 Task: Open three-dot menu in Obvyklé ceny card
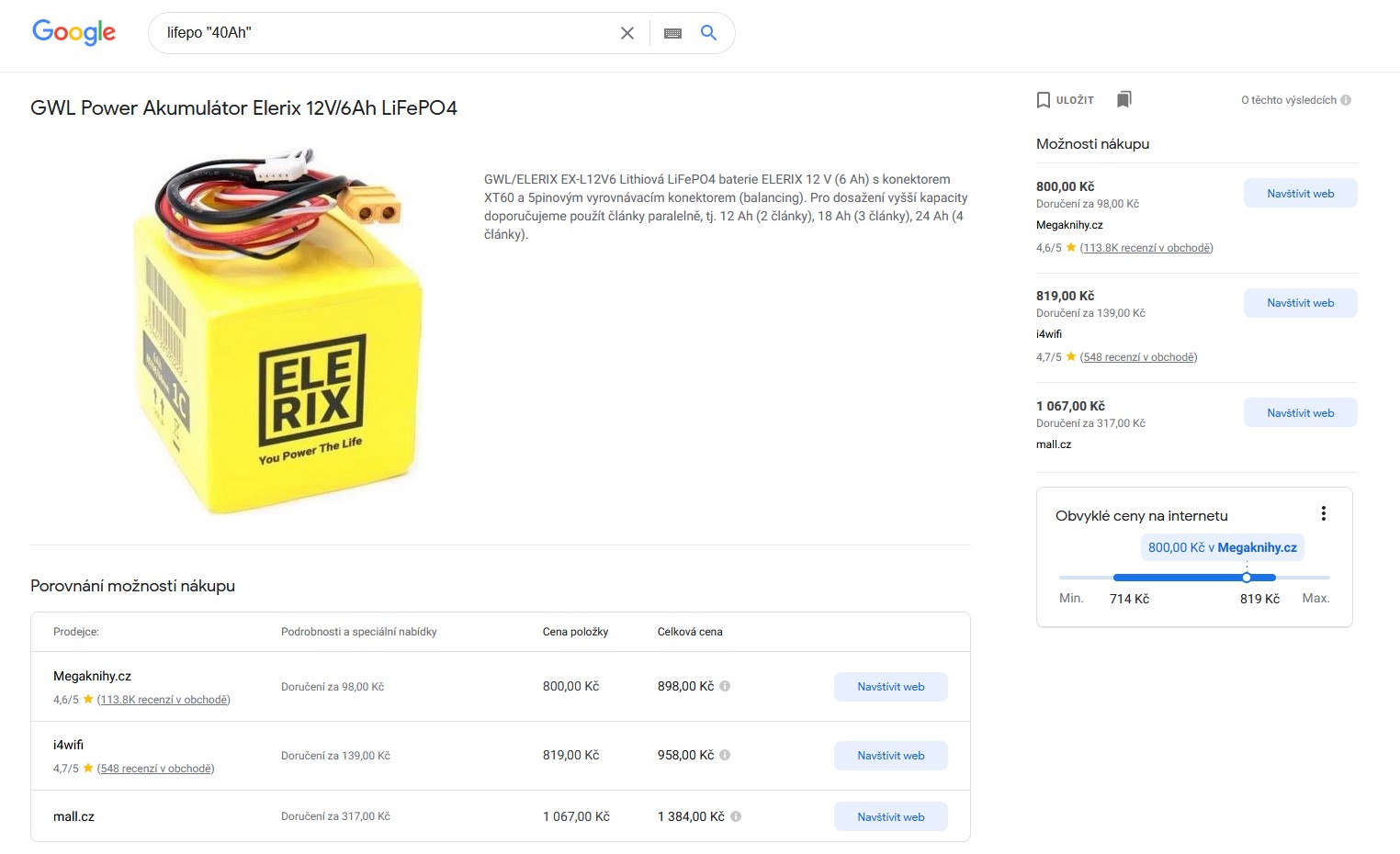click(1324, 513)
